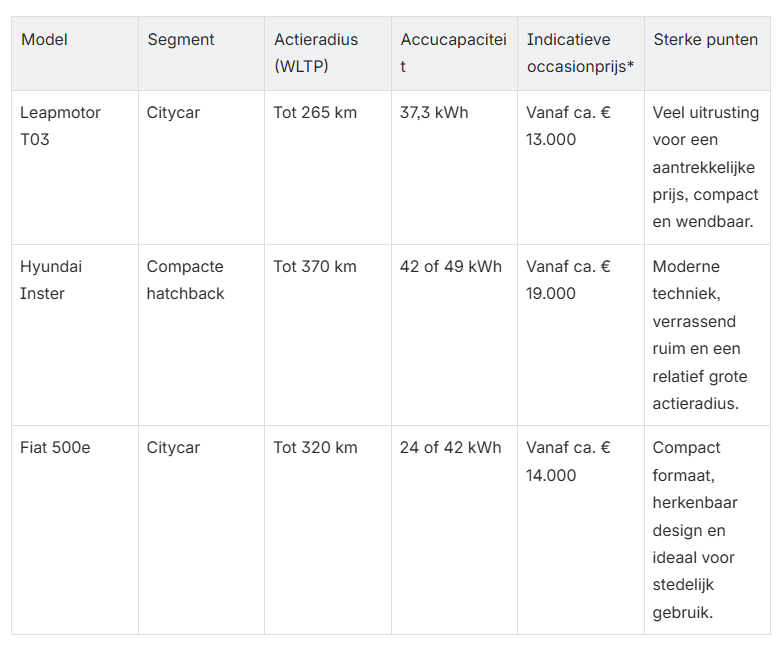The image size is (781, 645).
Task: Click the Tot 320 km range cell
Action: [328, 530]
